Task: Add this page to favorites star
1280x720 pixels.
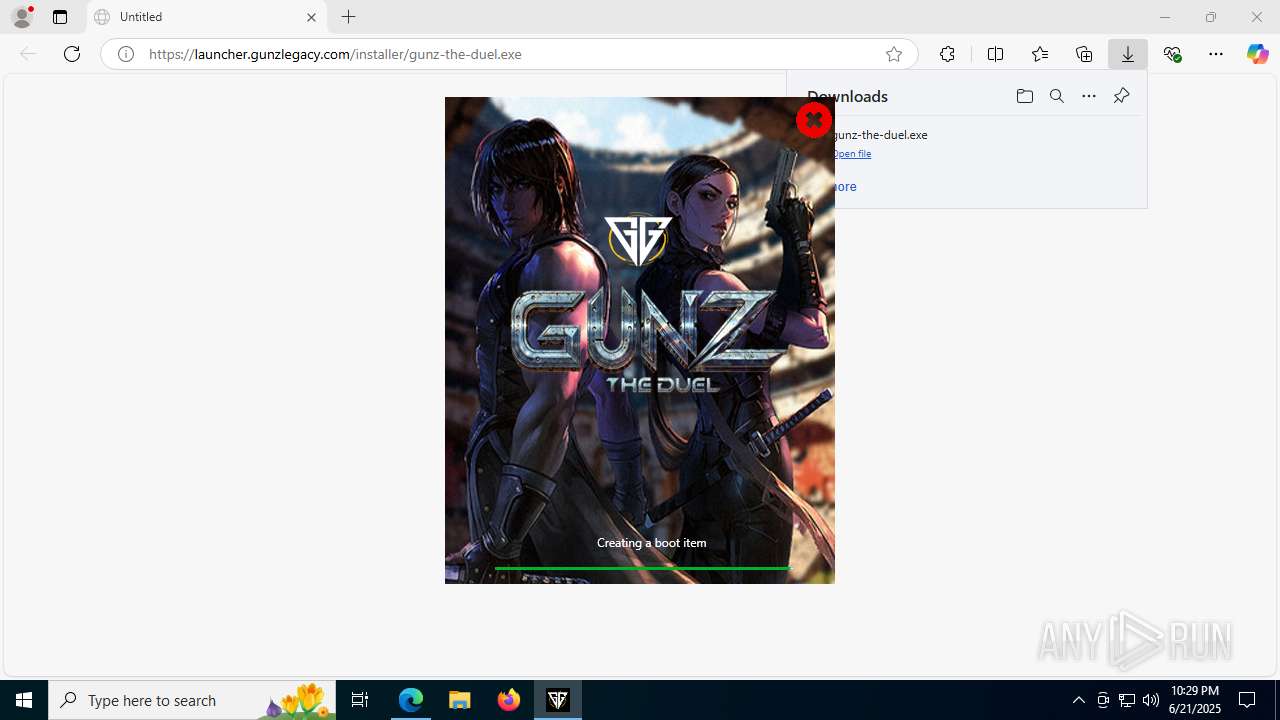Action: 894,54
